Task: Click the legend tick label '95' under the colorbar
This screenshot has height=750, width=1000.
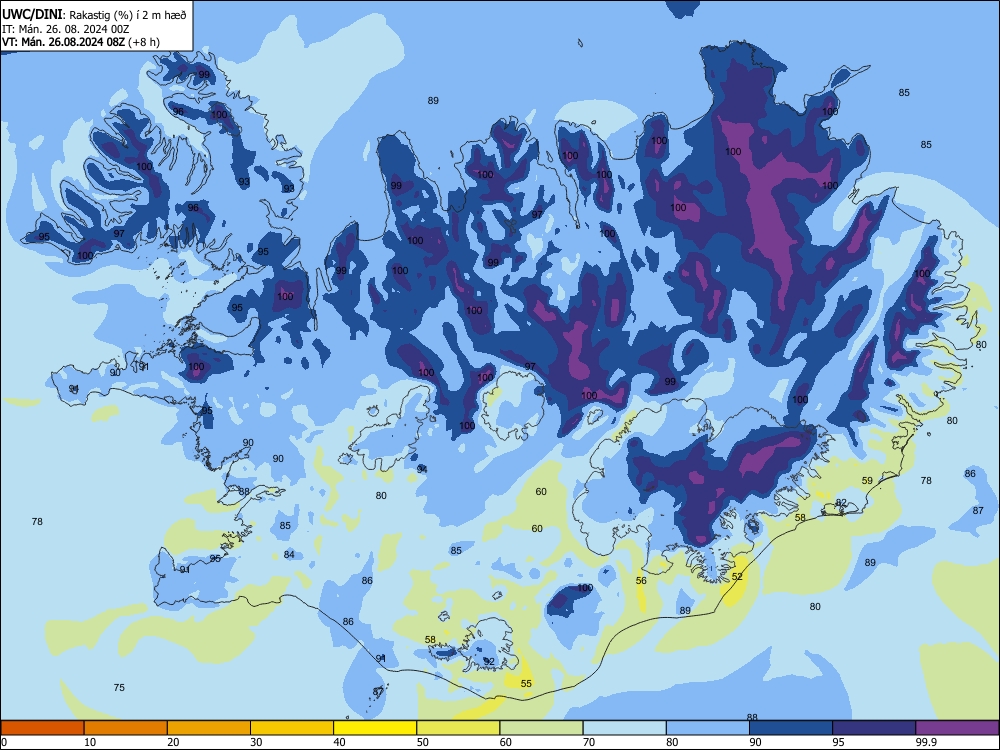Action: [x=839, y=742]
